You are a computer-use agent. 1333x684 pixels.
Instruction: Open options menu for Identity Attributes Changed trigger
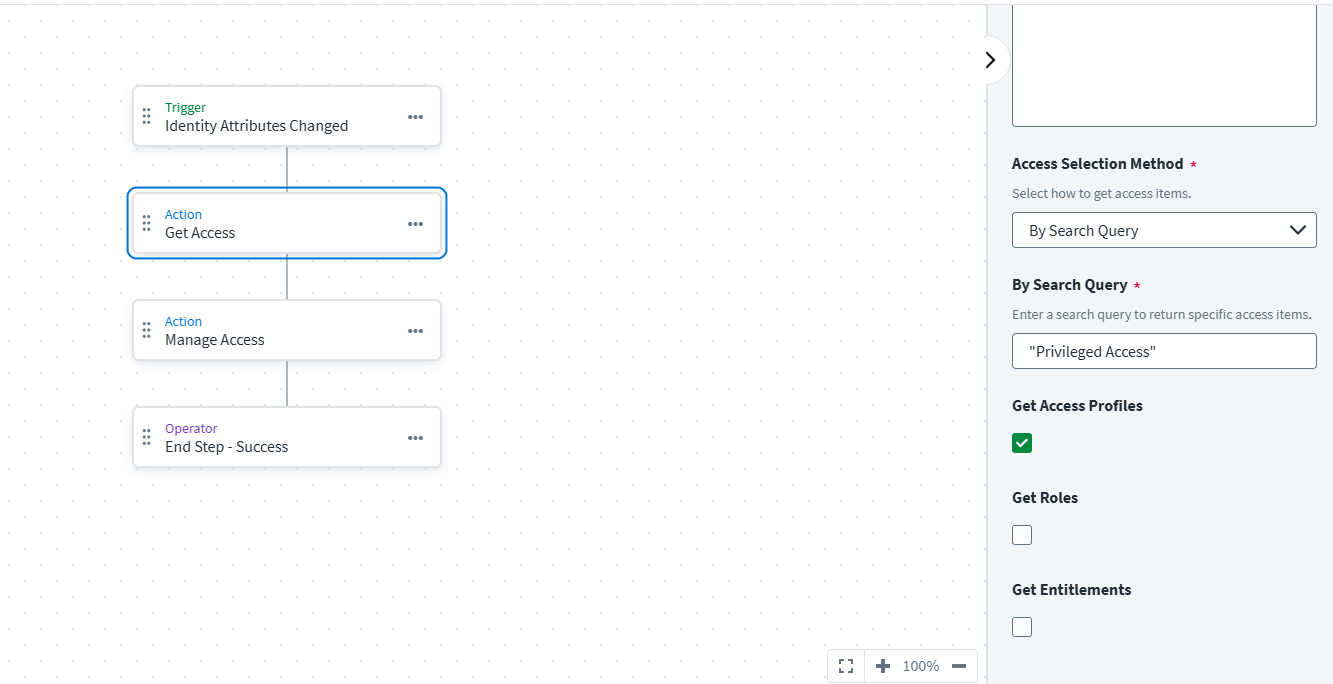(x=415, y=117)
